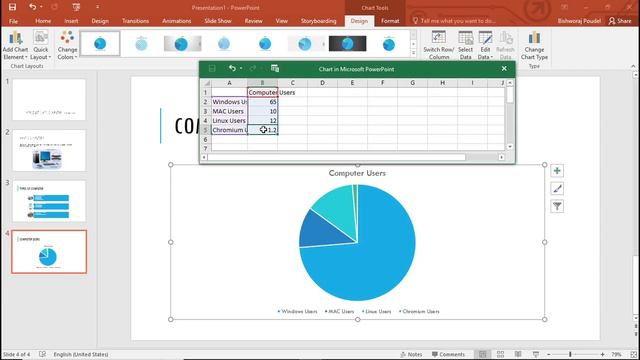The image size is (640, 360).
Task: Switch to Reading view icon
Action: pyautogui.click(x=518, y=354)
